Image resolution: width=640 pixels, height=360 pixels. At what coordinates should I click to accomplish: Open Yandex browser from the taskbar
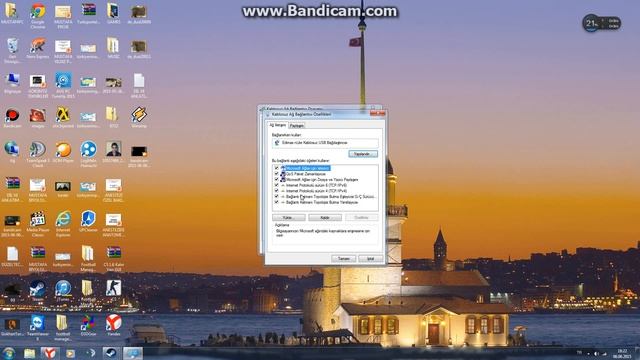49,353
